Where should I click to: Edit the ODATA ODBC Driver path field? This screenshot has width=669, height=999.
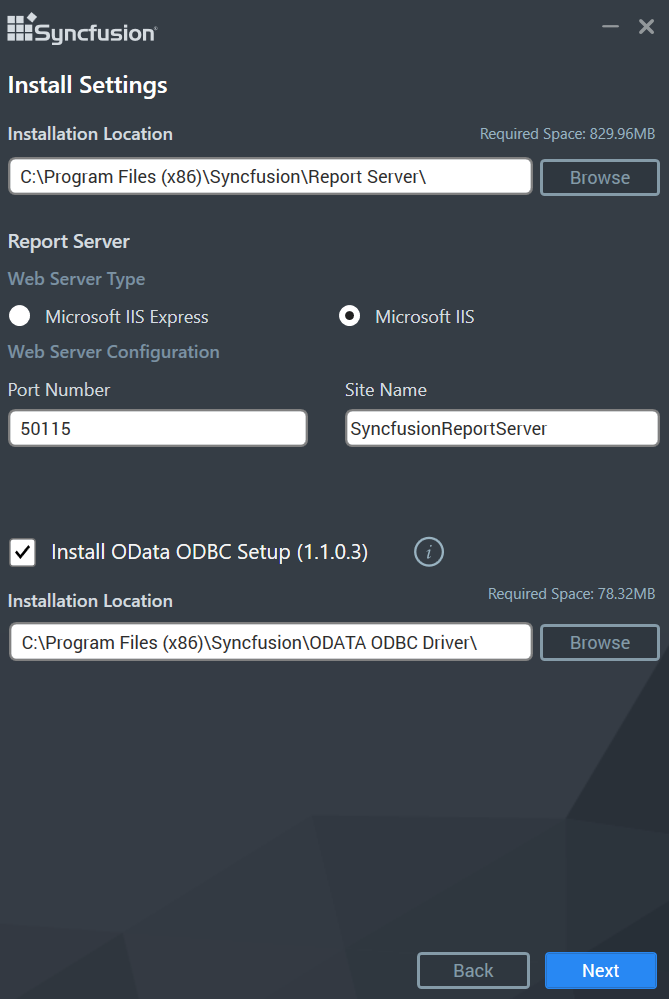(x=270, y=642)
